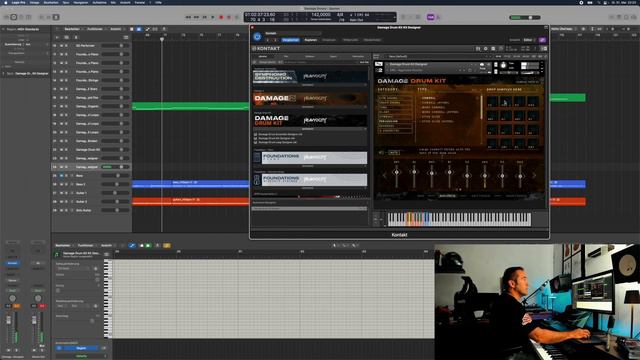Toggle mute on the Guitar 2 track
Screen dimensions: 640x360
tap(62, 202)
